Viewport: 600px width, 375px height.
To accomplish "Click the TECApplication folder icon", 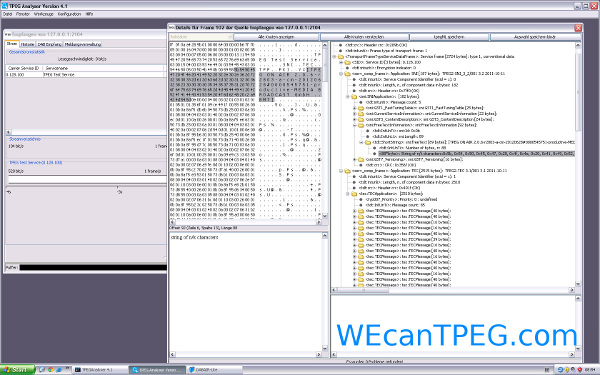I will 354,194.
